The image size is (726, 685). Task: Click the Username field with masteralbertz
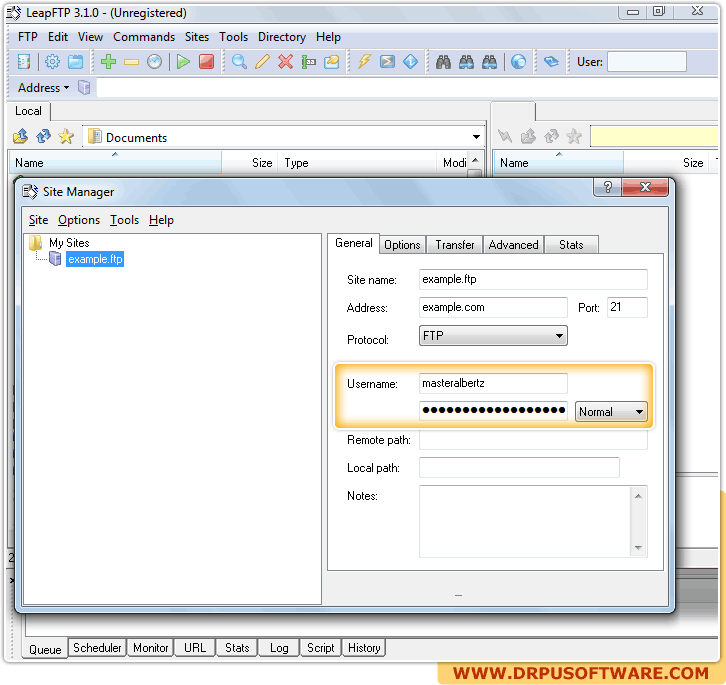point(493,383)
